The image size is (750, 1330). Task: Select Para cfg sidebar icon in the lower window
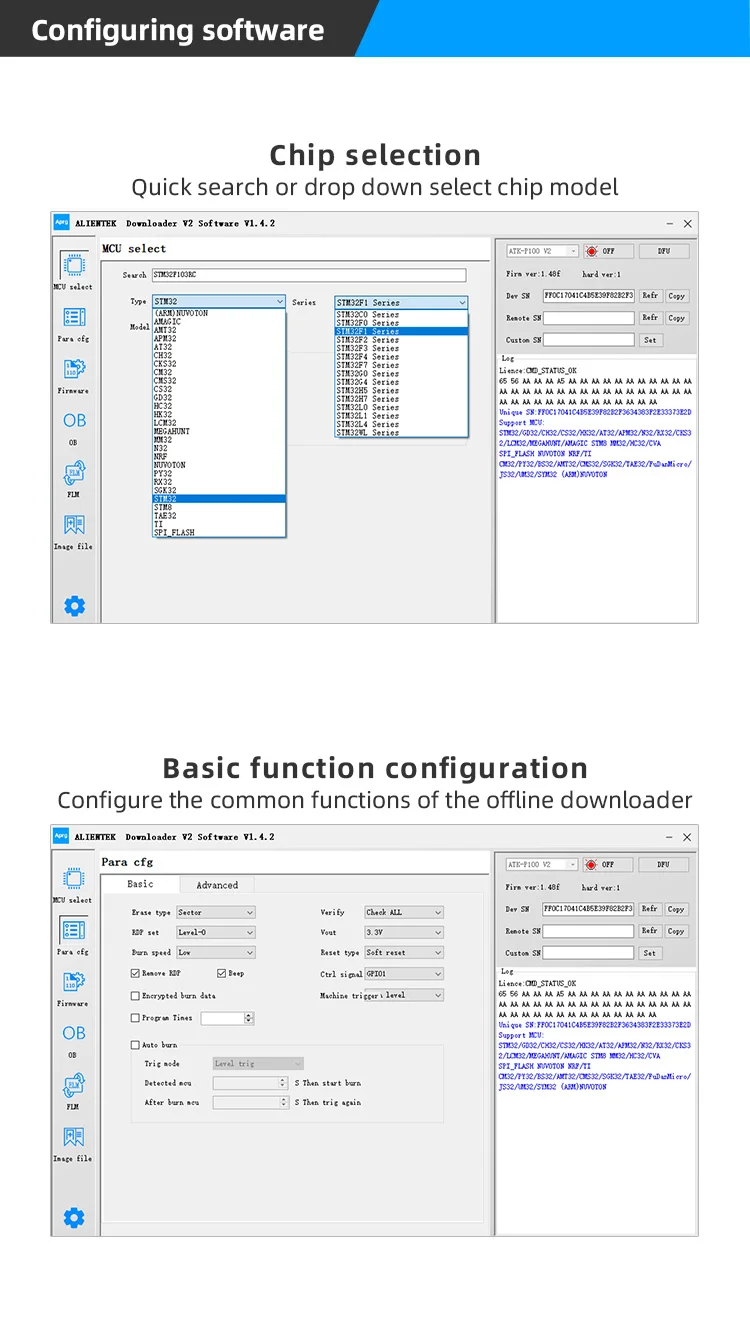tap(74, 931)
